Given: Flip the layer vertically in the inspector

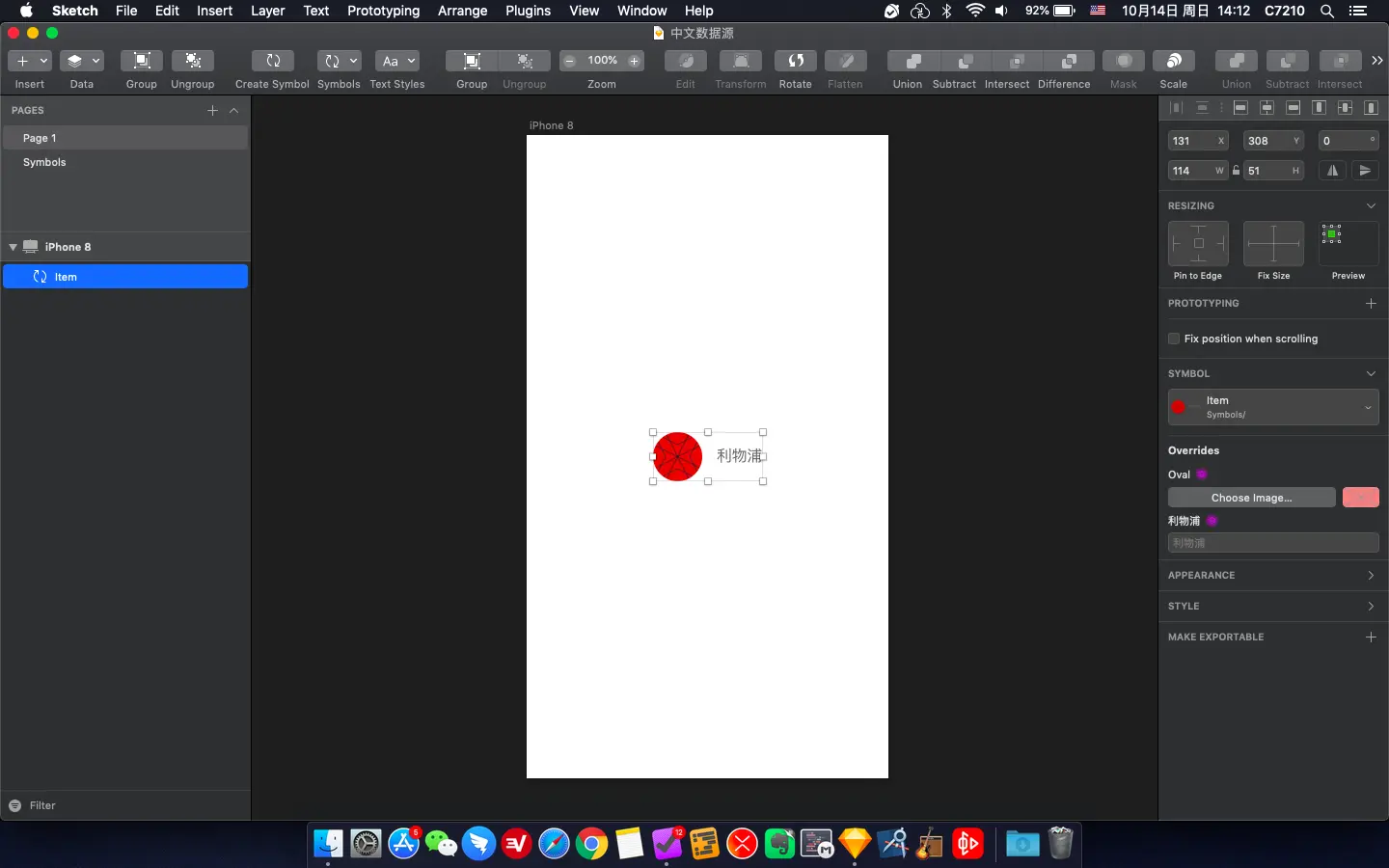Looking at the screenshot, I should (1365, 171).
